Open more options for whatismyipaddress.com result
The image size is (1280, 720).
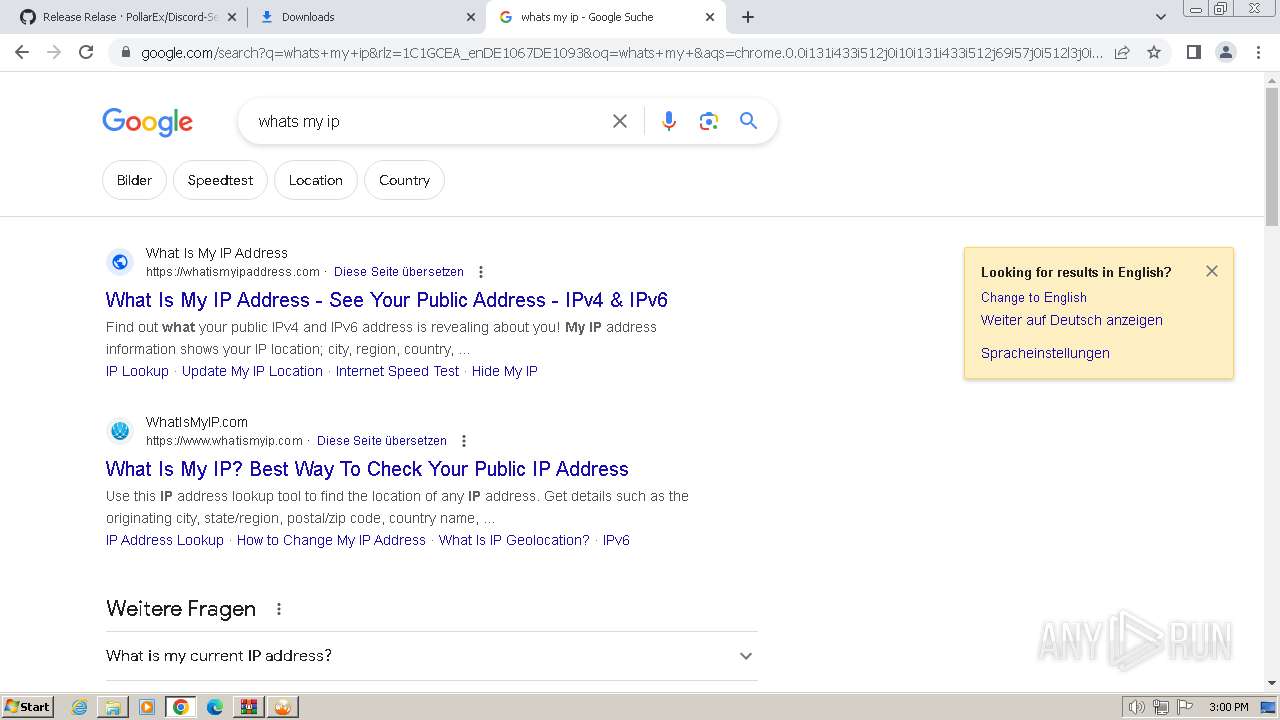coord(481,272)
